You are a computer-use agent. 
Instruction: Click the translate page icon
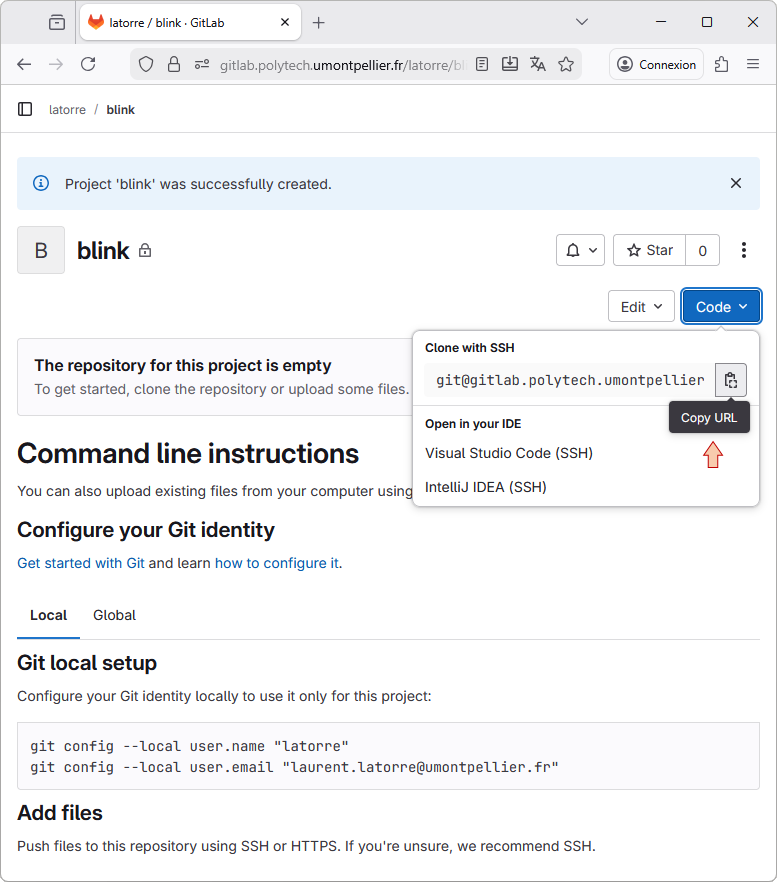click(538, 64)
